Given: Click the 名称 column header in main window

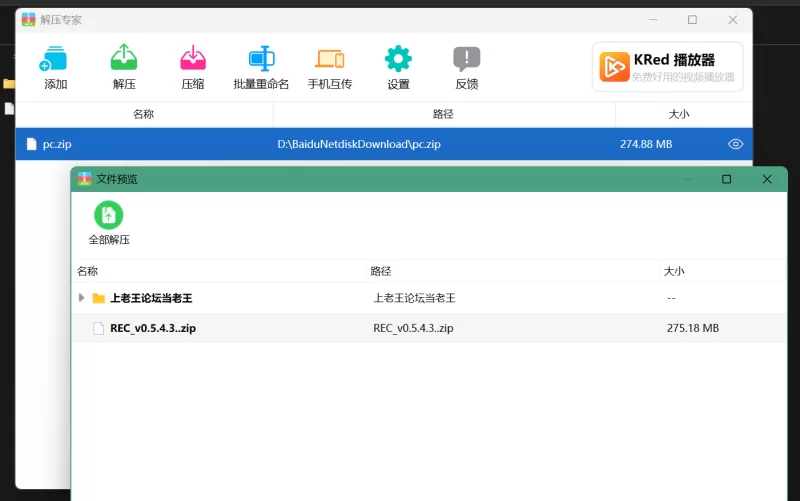Looking at the screenshot, I should (x=144, y=114).
